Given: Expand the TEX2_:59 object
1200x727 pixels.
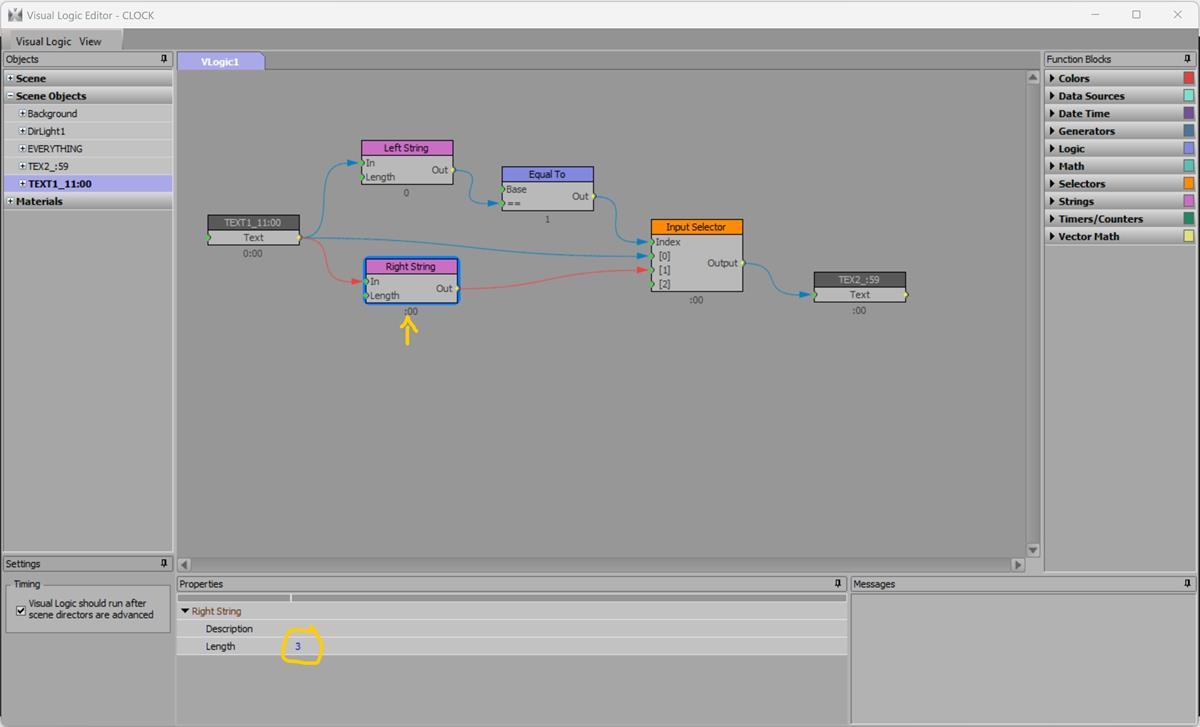Looking at the screenshot, I should coord(22,166).
